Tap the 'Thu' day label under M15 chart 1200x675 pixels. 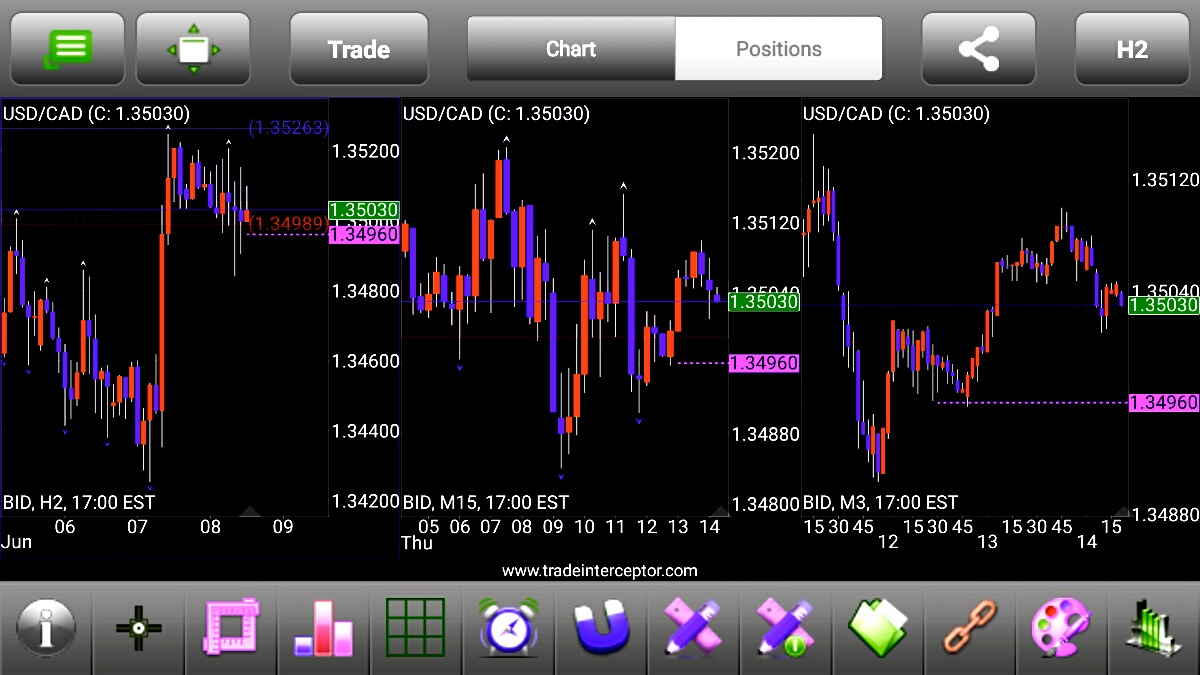[x=417, y=542]
